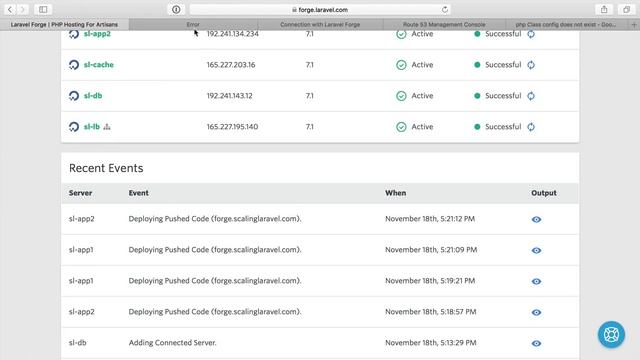Open the Safari share button
Image resolution: width=640 pixels, height=360 pixels.
pyautogui.click(x=604, y=9)
